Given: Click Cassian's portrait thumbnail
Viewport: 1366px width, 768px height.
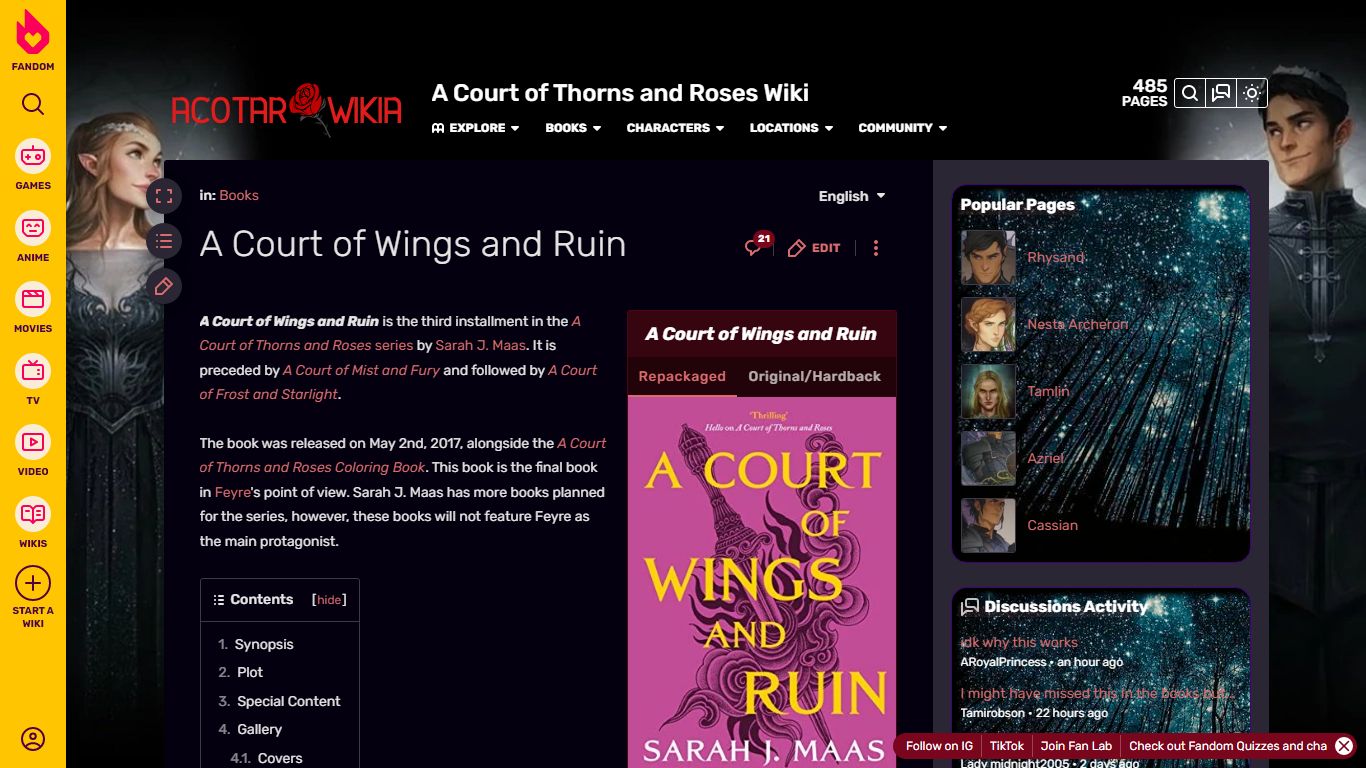Looking at the screenshot, I should (x=988, y=526).
